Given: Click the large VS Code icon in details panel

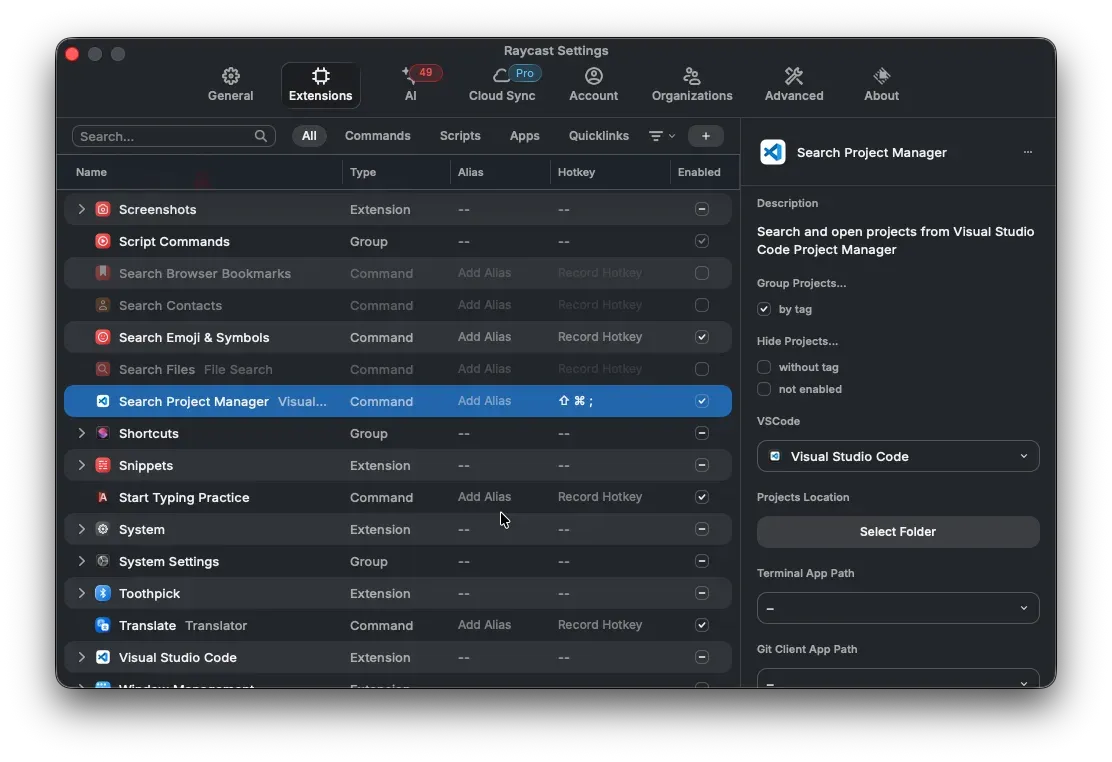Looking at the screenshot, I should pyautogui.click(x=772, y=152).
